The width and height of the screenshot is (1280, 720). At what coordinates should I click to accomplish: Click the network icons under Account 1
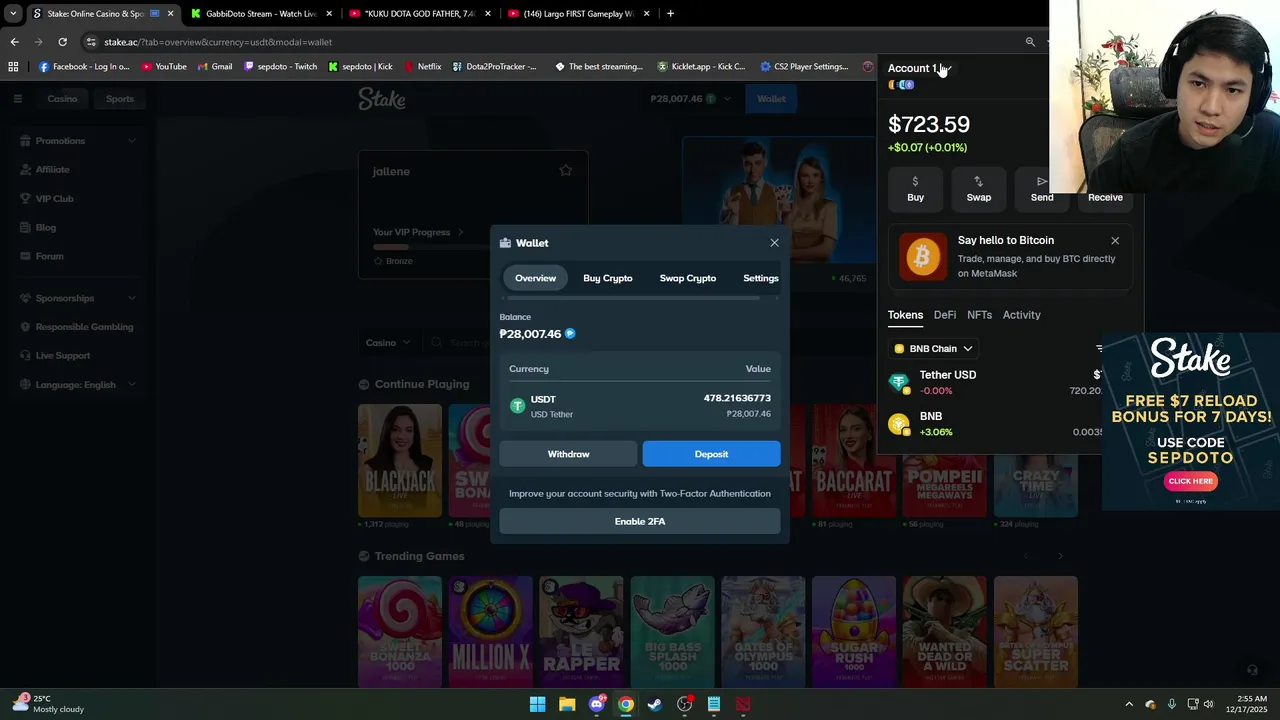(901, 85)
